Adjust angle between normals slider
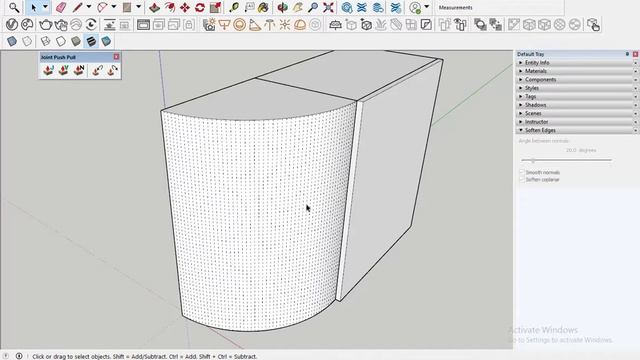640x360 pixels. coord(533,160)
